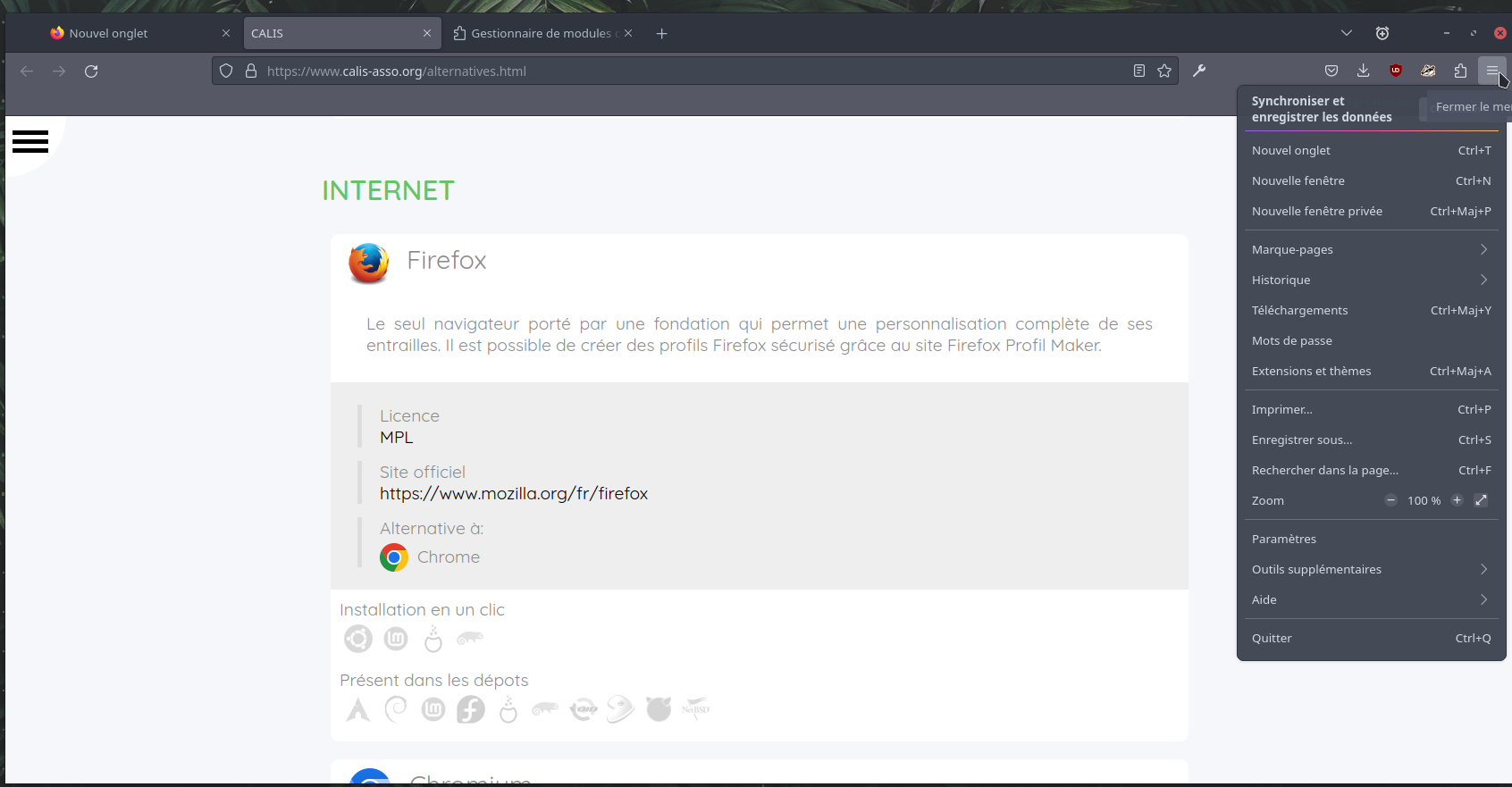The image size is (1512, 787).
Task: Open the mozilla.org/fr/firefox official site link
Action: [514, 493]
